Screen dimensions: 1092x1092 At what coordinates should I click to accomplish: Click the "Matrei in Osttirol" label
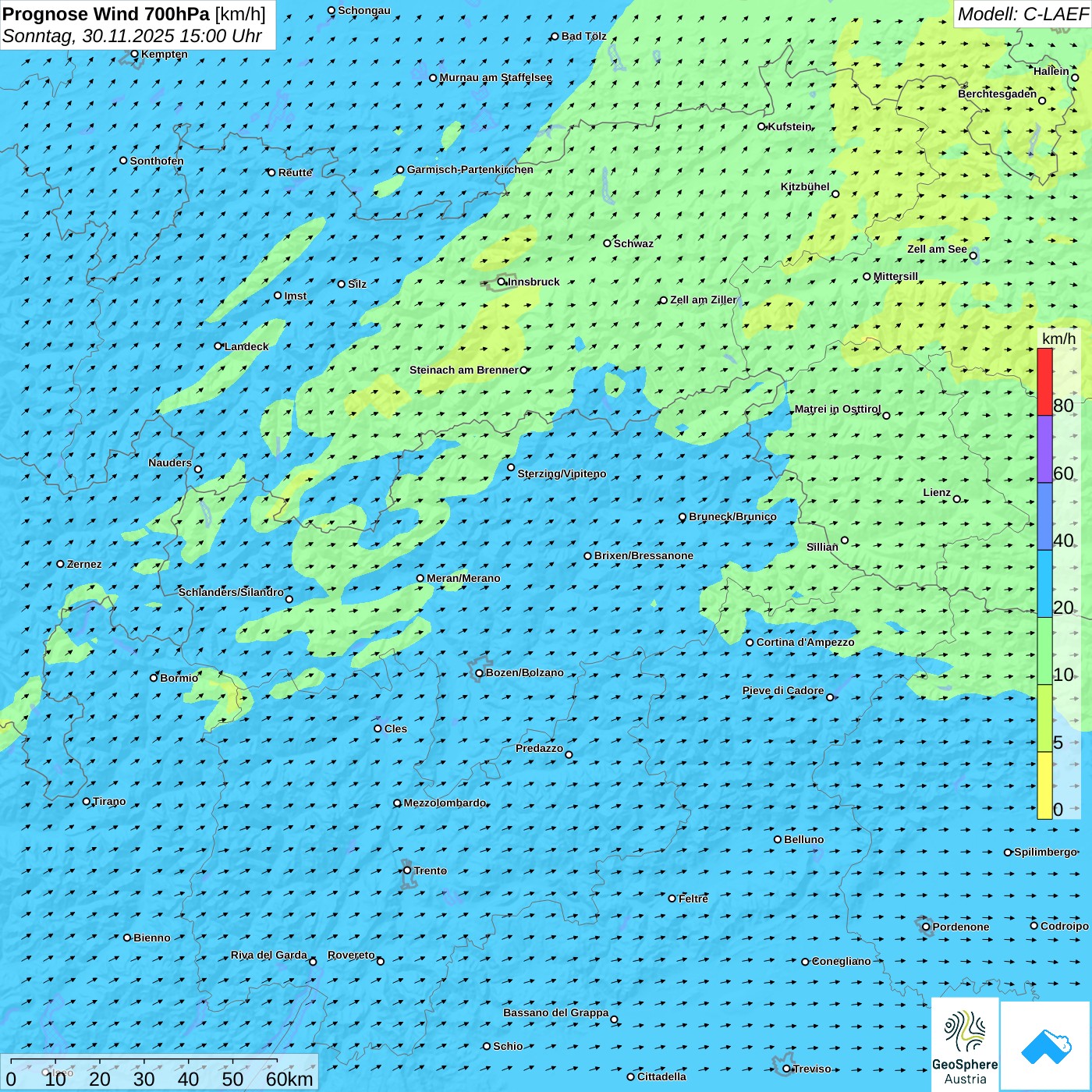pos(838,409)
